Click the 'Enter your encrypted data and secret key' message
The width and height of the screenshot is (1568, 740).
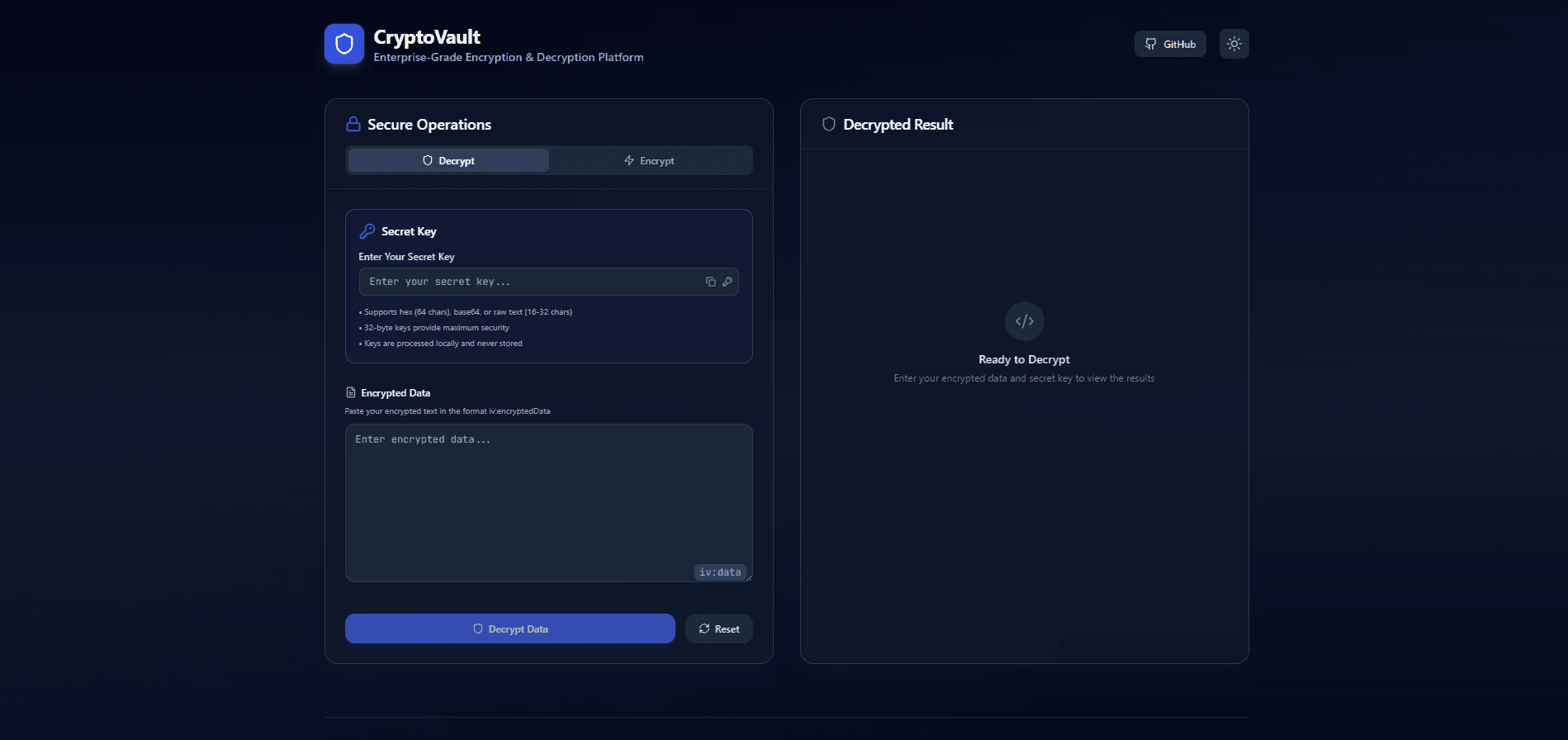point(1024,378)
